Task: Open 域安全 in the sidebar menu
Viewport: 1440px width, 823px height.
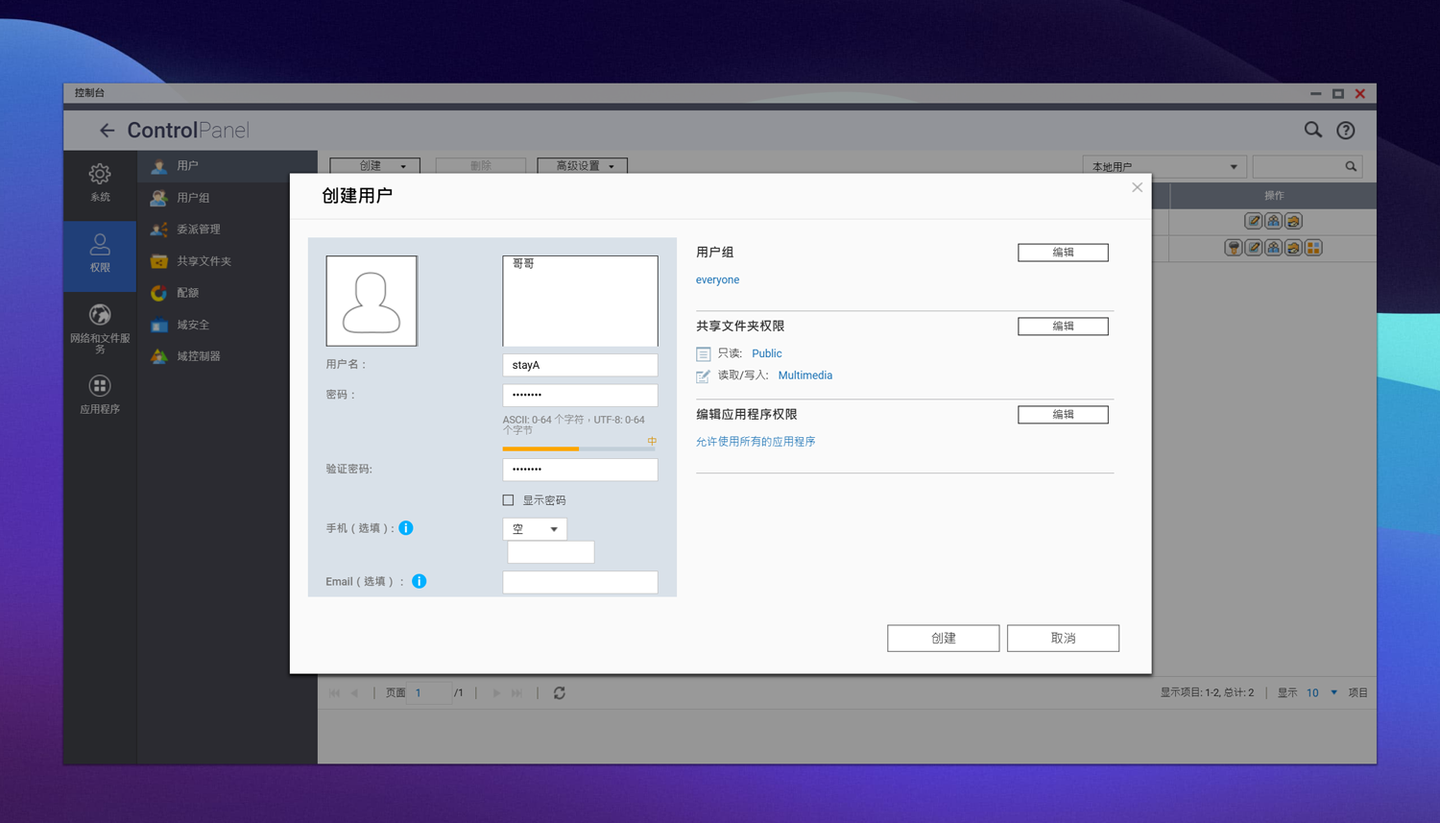Action: click(x=227, y=325)
